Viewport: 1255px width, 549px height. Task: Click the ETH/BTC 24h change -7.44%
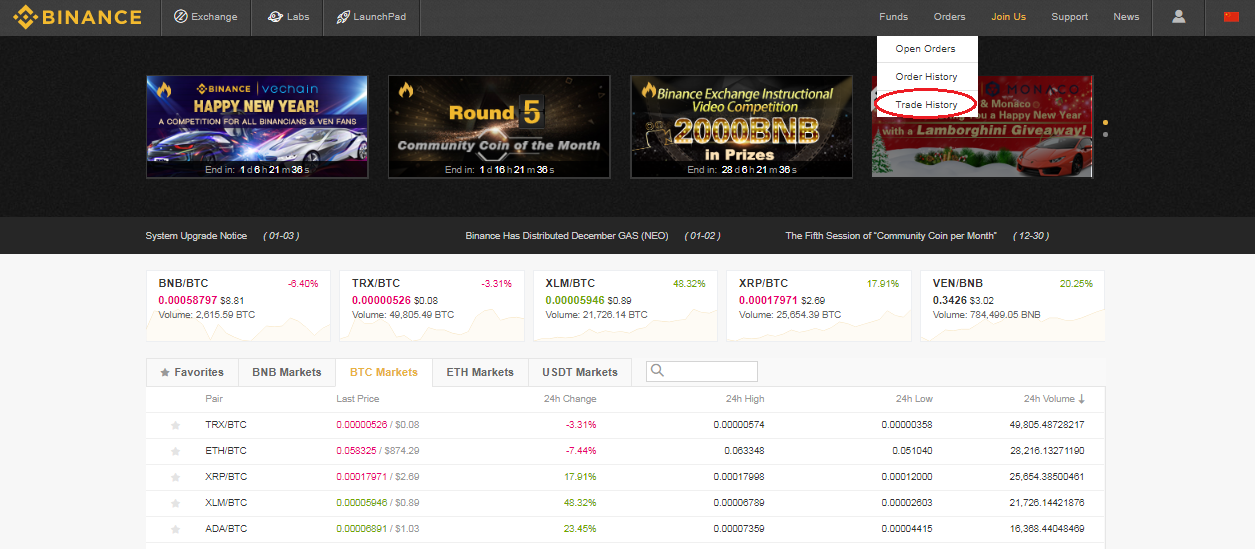tap(581, 451)
